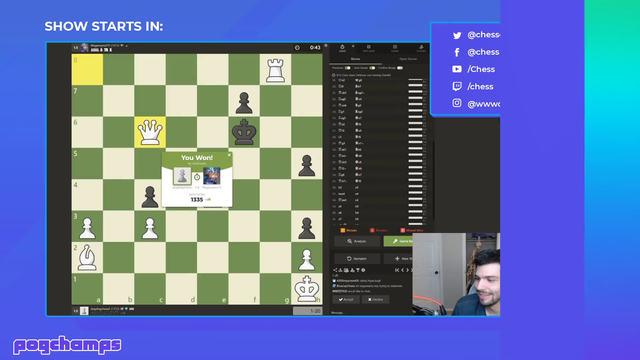
Task: Click the black pawn on f7
Action: point(244,102)
